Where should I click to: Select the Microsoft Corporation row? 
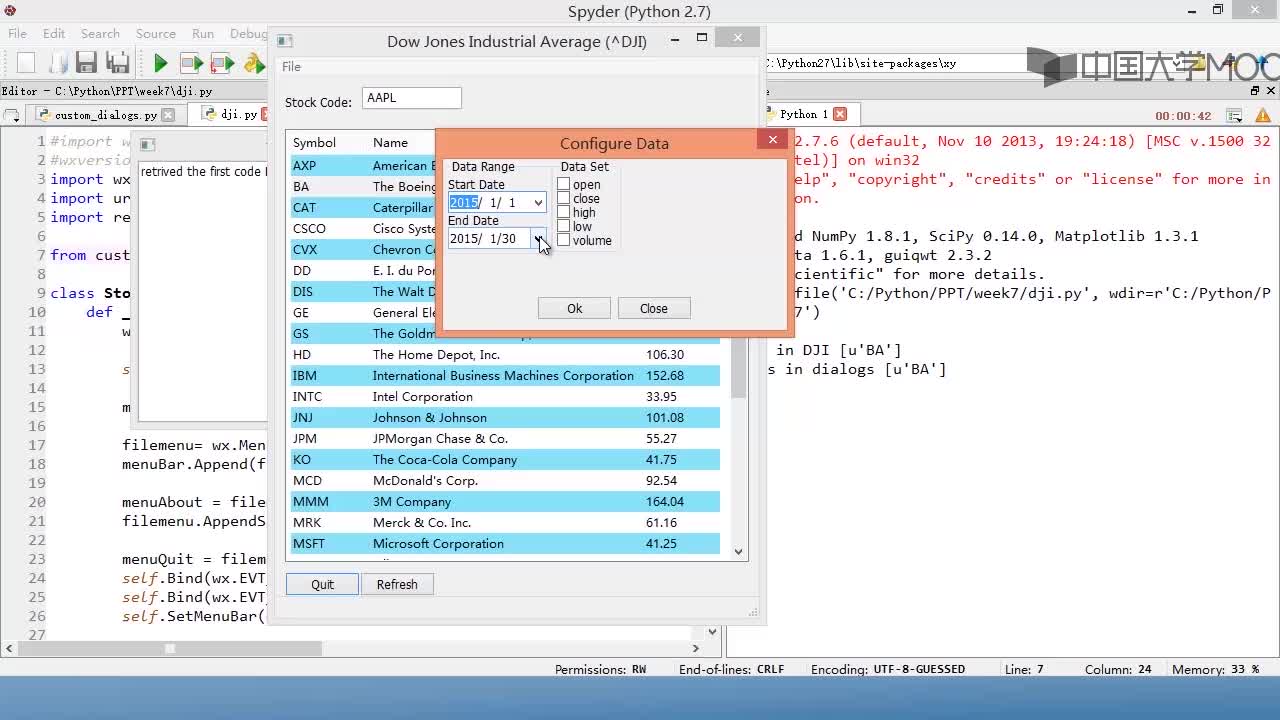tap(505, 544)
